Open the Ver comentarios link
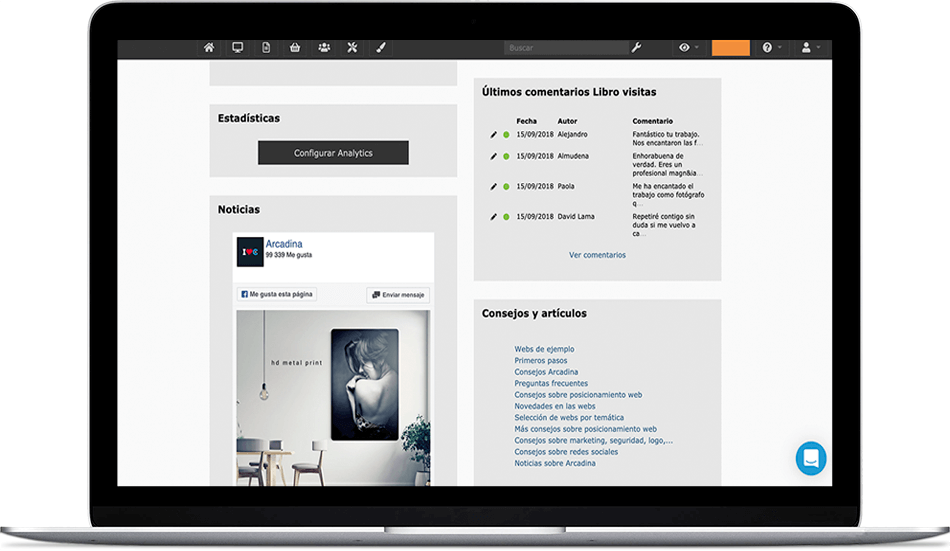Screen dimensions: 950x551 (x=597, y=255)
